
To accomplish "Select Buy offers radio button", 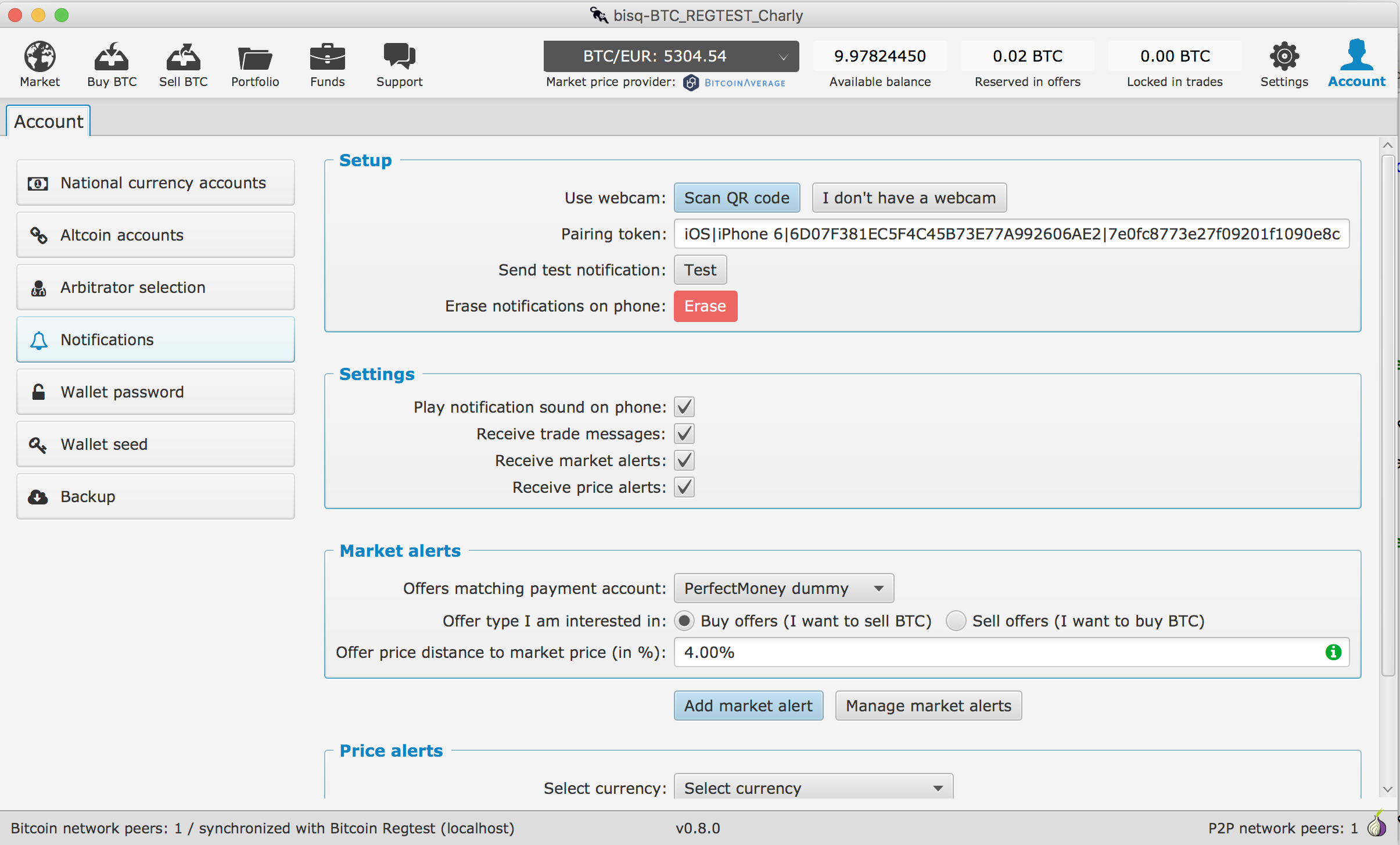I will coord(684,621).
